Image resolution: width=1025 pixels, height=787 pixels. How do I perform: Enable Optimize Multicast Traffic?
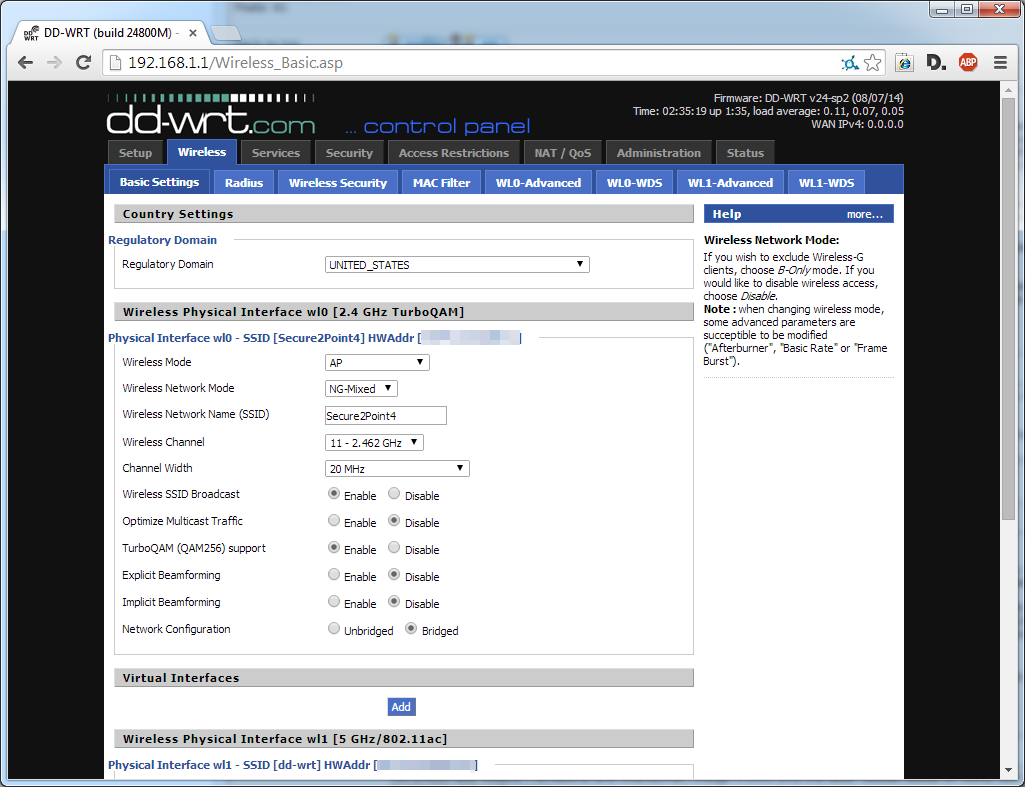click(333, 521)
